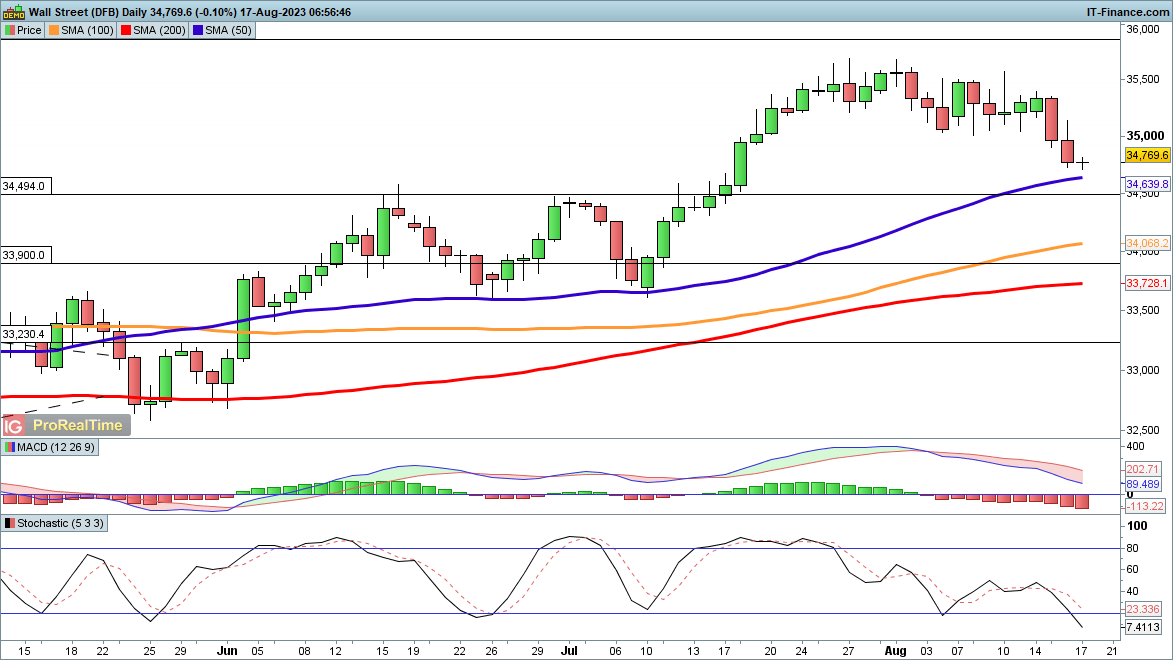Viewport: 1173px width, 660px height.
Task: Click the red SMA (200) color swatch
Action: pyautogui.click(x=126, y=30)
